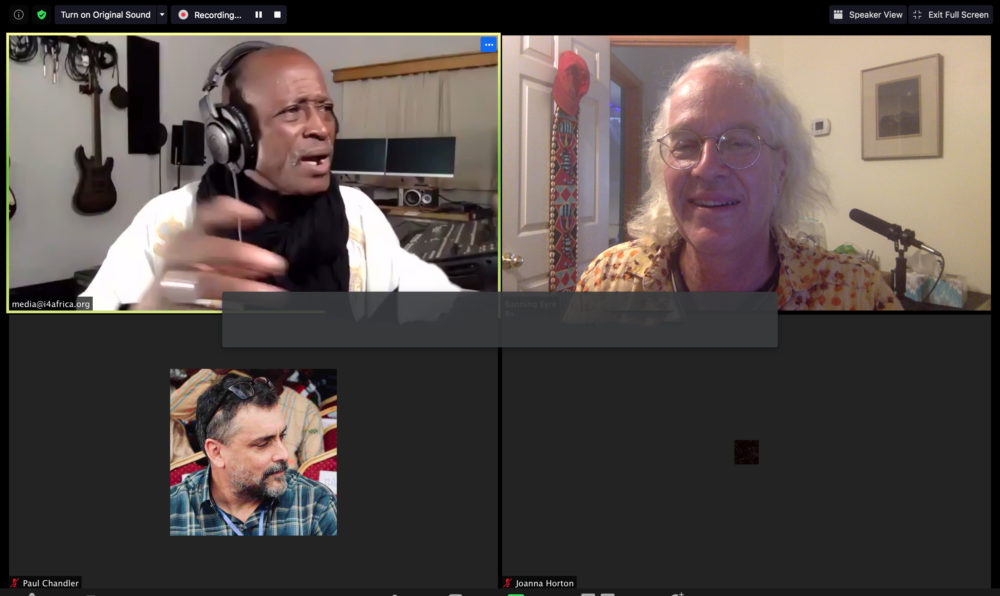1000x596 pixels.
Task: Pause the recording
Action: 258,15
